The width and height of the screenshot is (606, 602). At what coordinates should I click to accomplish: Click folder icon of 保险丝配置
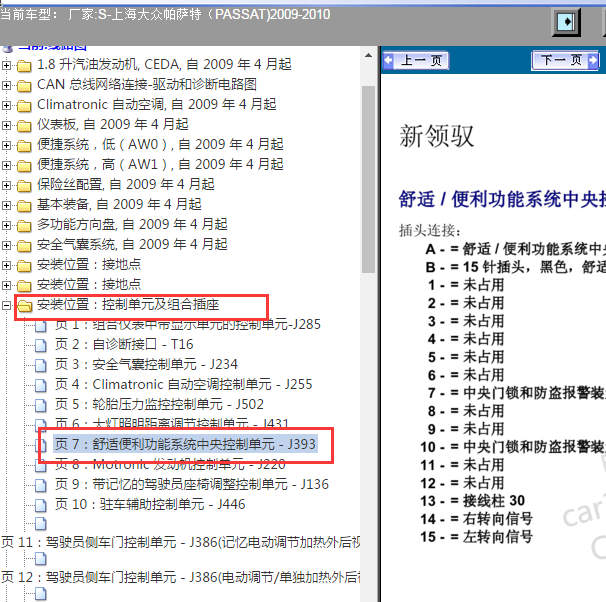coord(24,186)
